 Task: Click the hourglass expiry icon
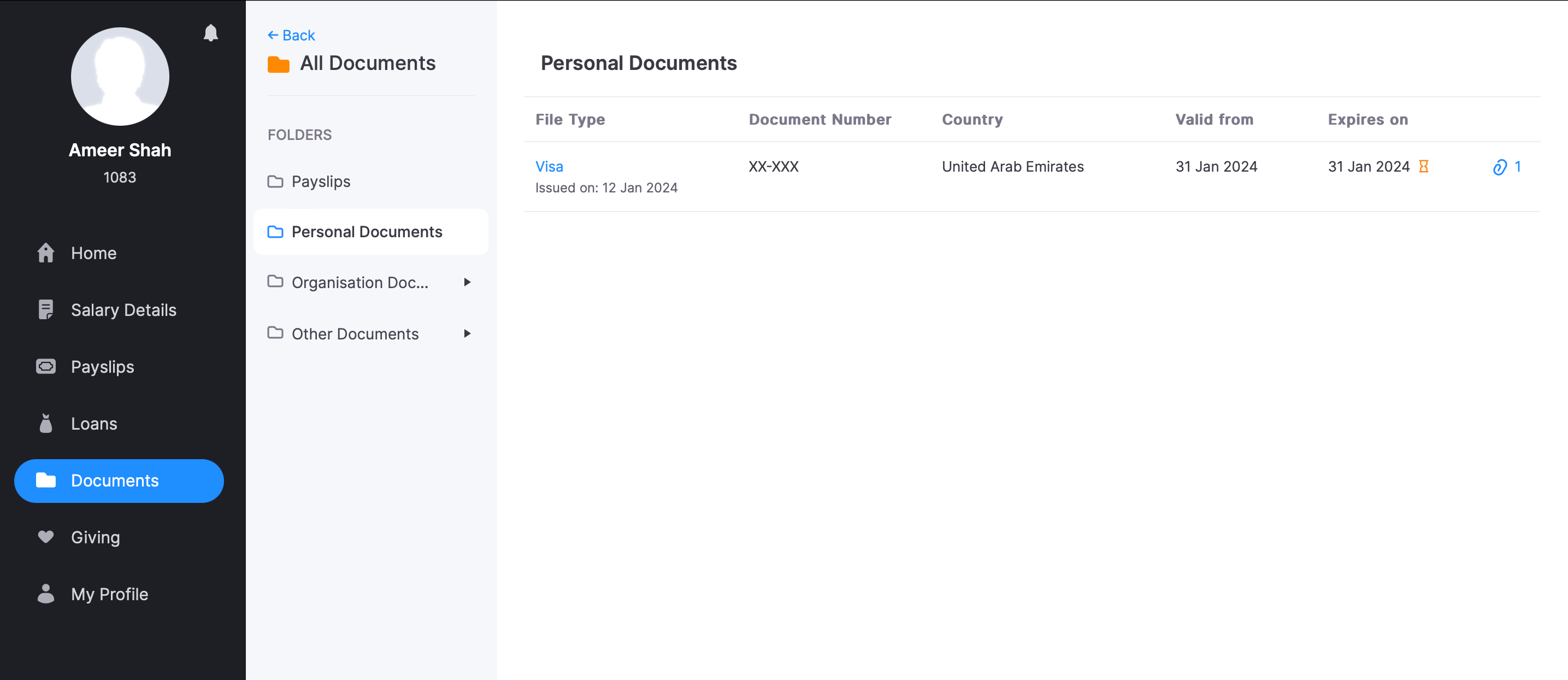(1423, 166)
